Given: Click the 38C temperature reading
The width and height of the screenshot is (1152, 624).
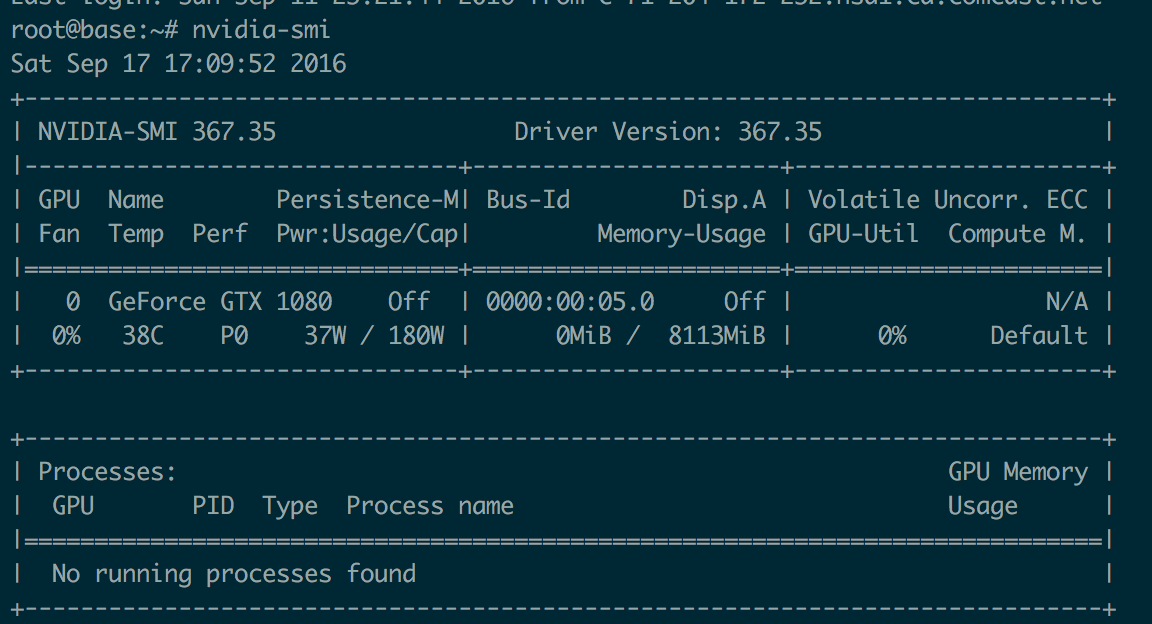Looking at the screenshot, I should tap(143, 336).
